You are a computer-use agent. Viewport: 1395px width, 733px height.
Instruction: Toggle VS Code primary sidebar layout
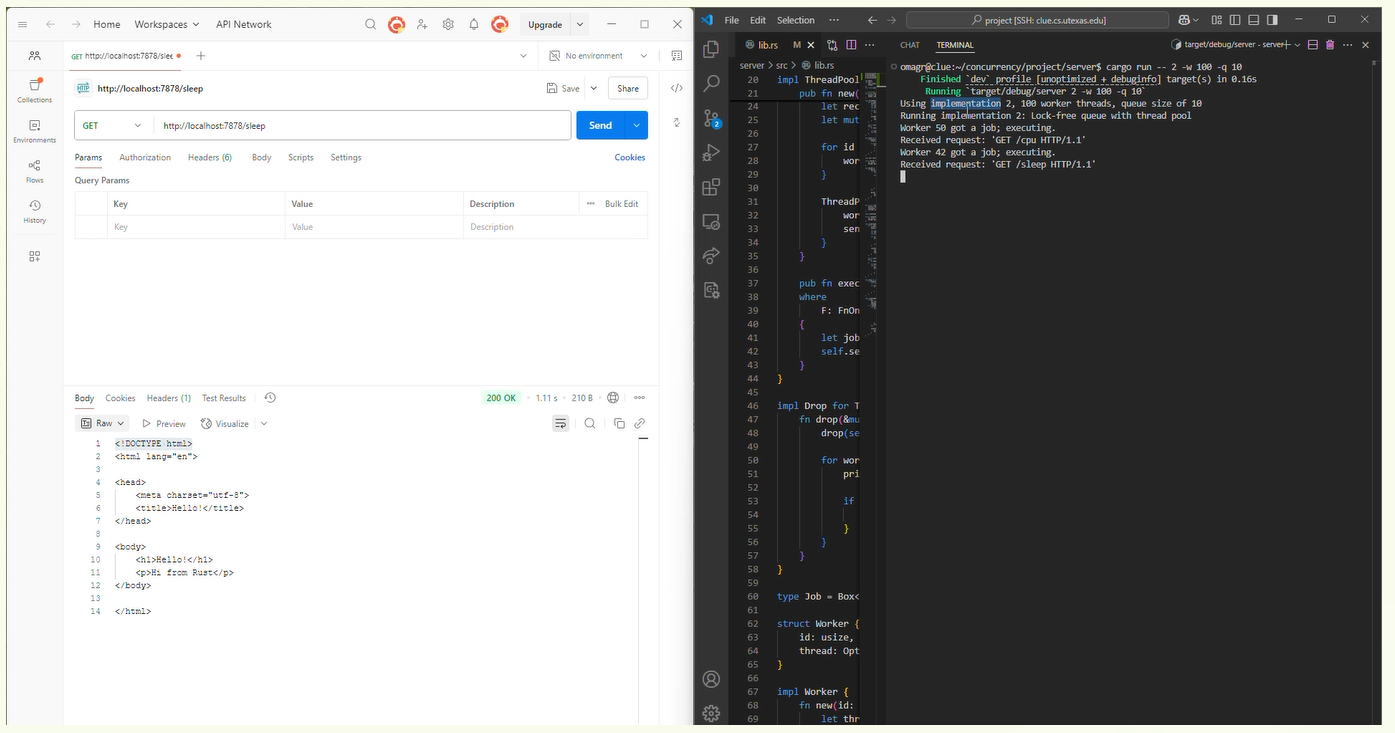click(1235, 20)
